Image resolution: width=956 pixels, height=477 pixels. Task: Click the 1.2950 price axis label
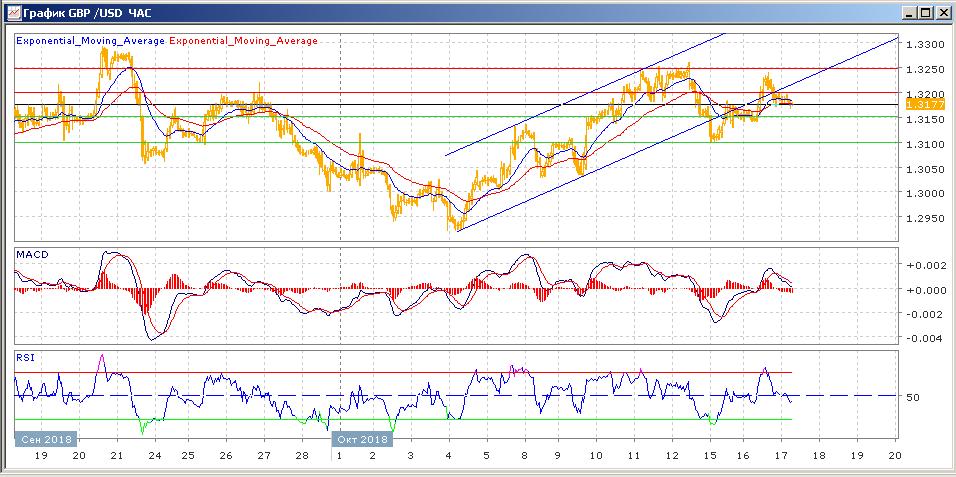pyautogui.click(x=925, y=218)
